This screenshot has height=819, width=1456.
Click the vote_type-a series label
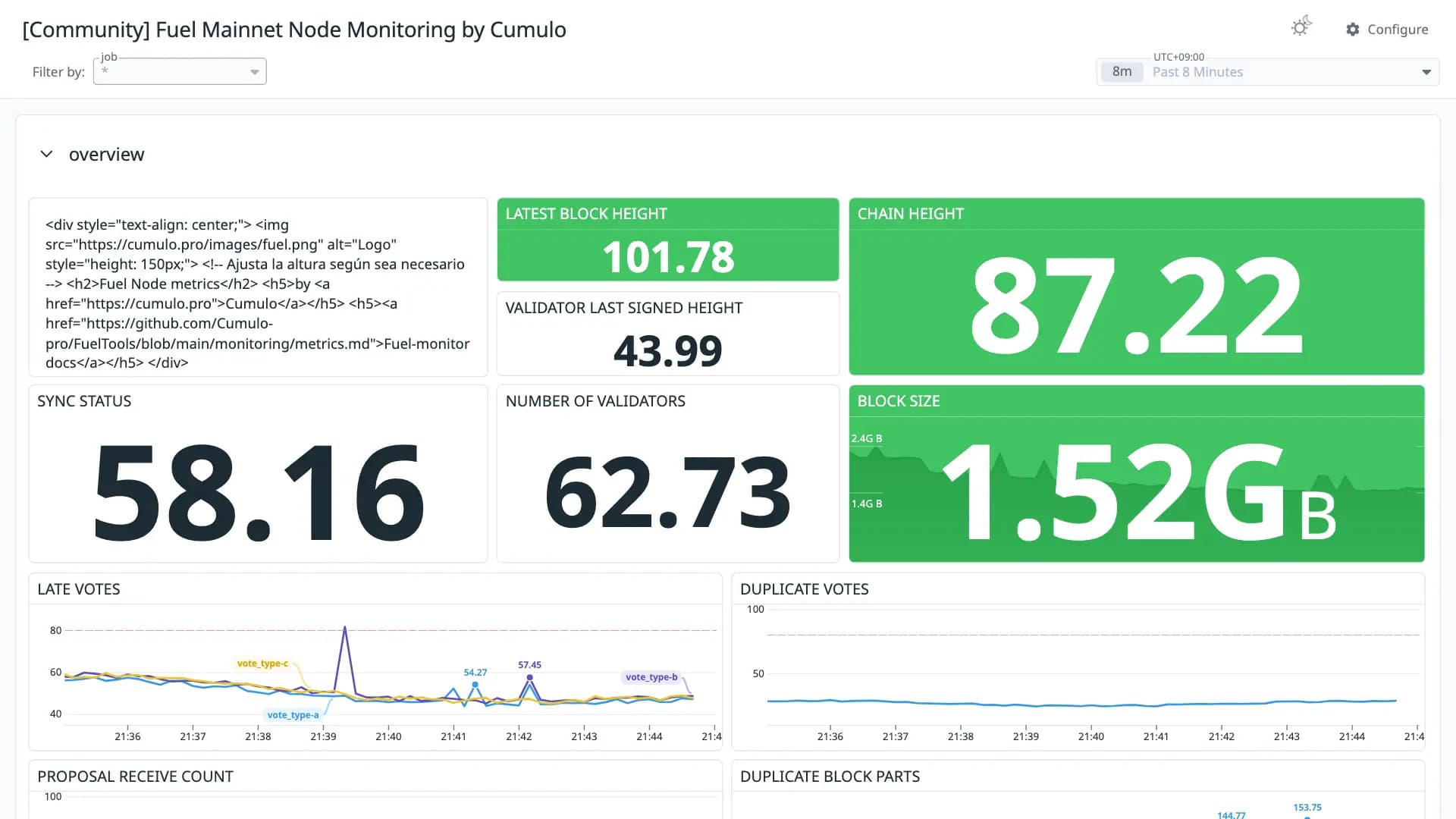293,715
